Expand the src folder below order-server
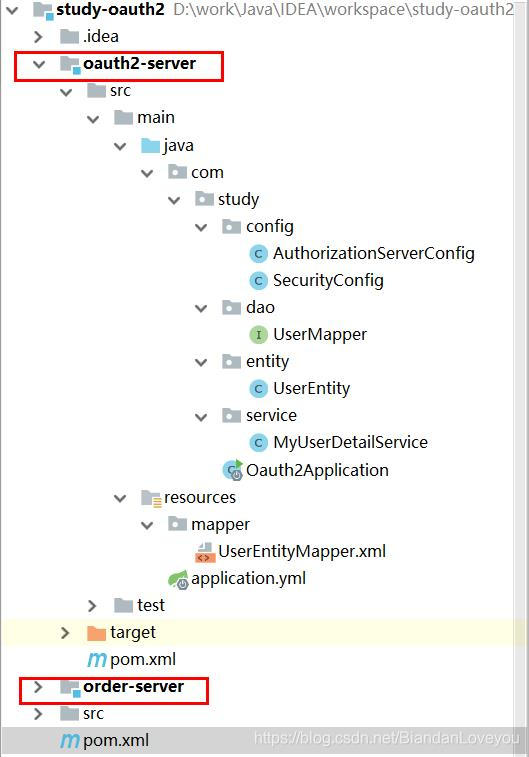 (38, 714)
